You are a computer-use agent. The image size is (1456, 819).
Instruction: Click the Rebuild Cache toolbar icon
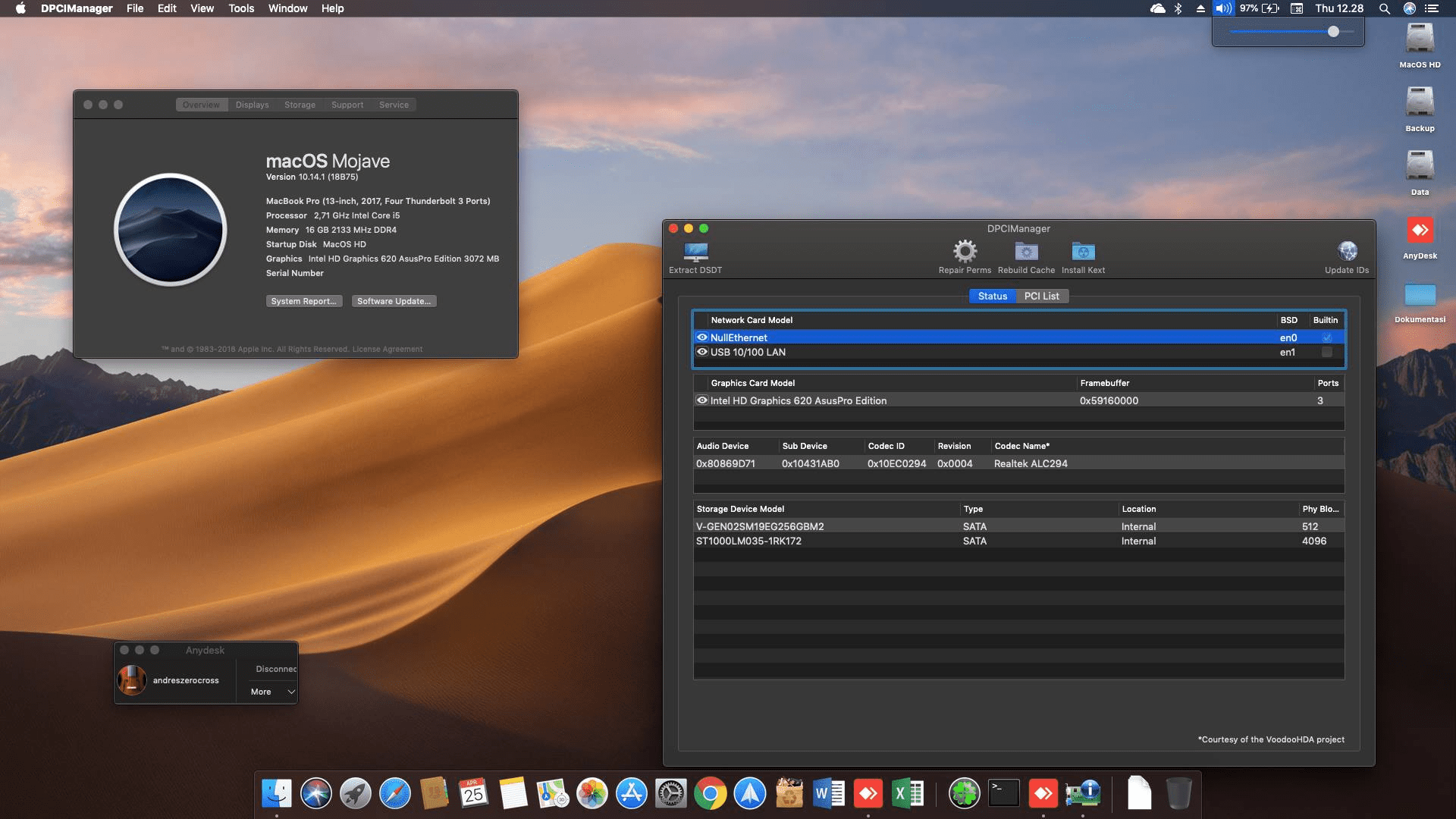pos(1026,251)
